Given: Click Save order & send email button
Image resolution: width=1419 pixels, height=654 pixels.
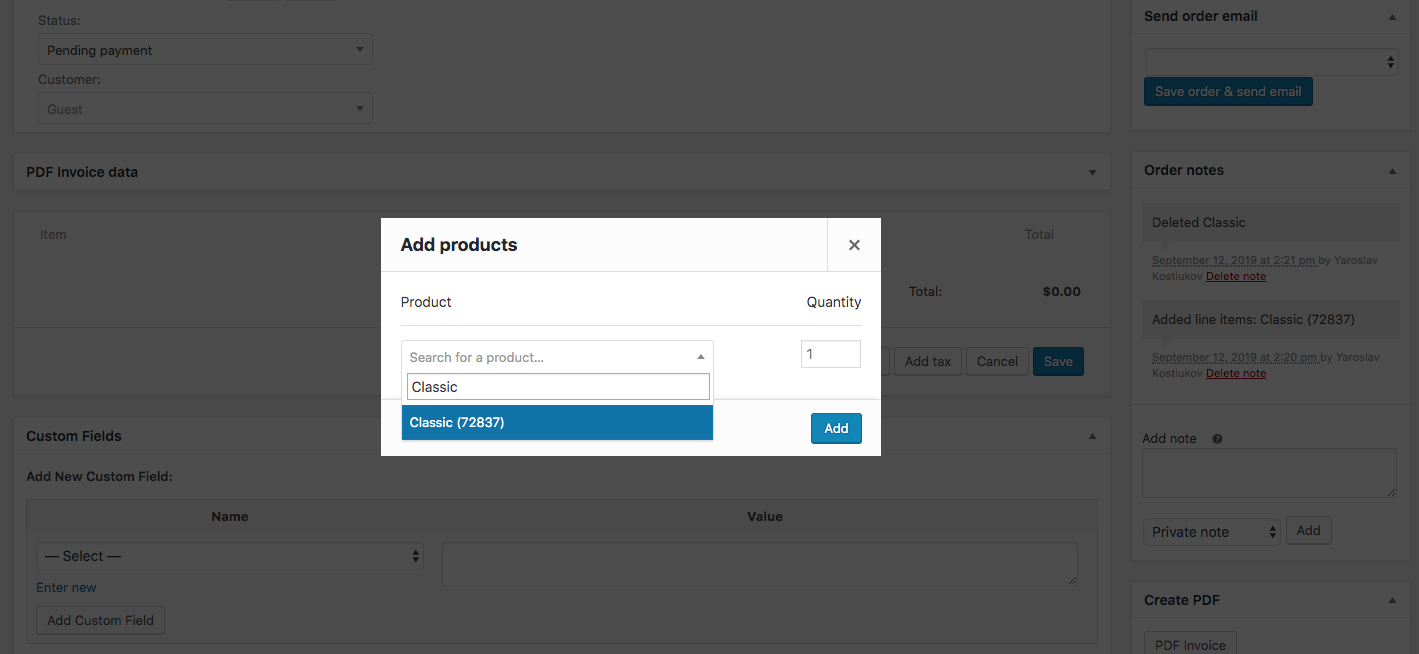Looking at the screenshot, I should [x=1227, y=92].
